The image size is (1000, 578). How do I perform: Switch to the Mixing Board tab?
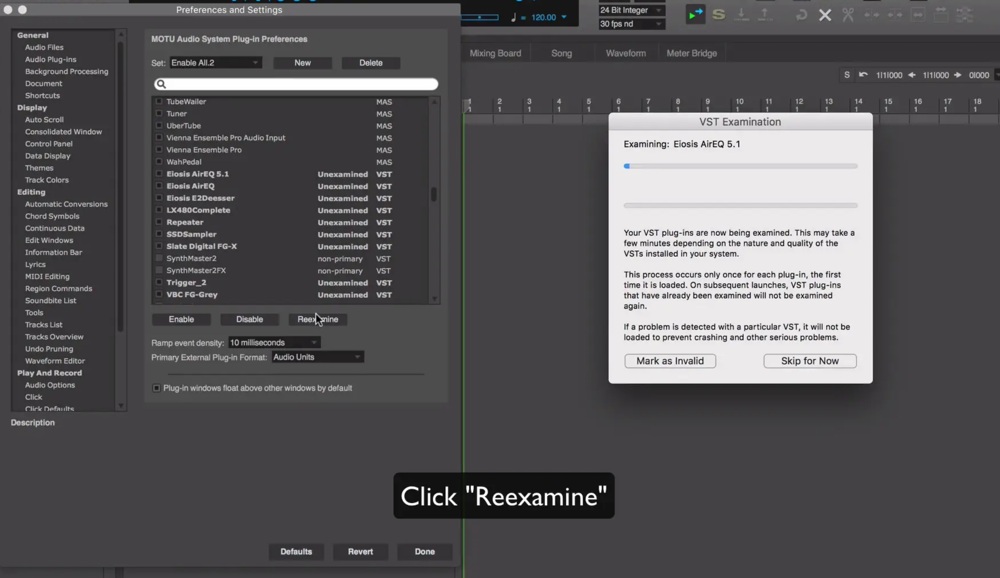pos(496,54)
